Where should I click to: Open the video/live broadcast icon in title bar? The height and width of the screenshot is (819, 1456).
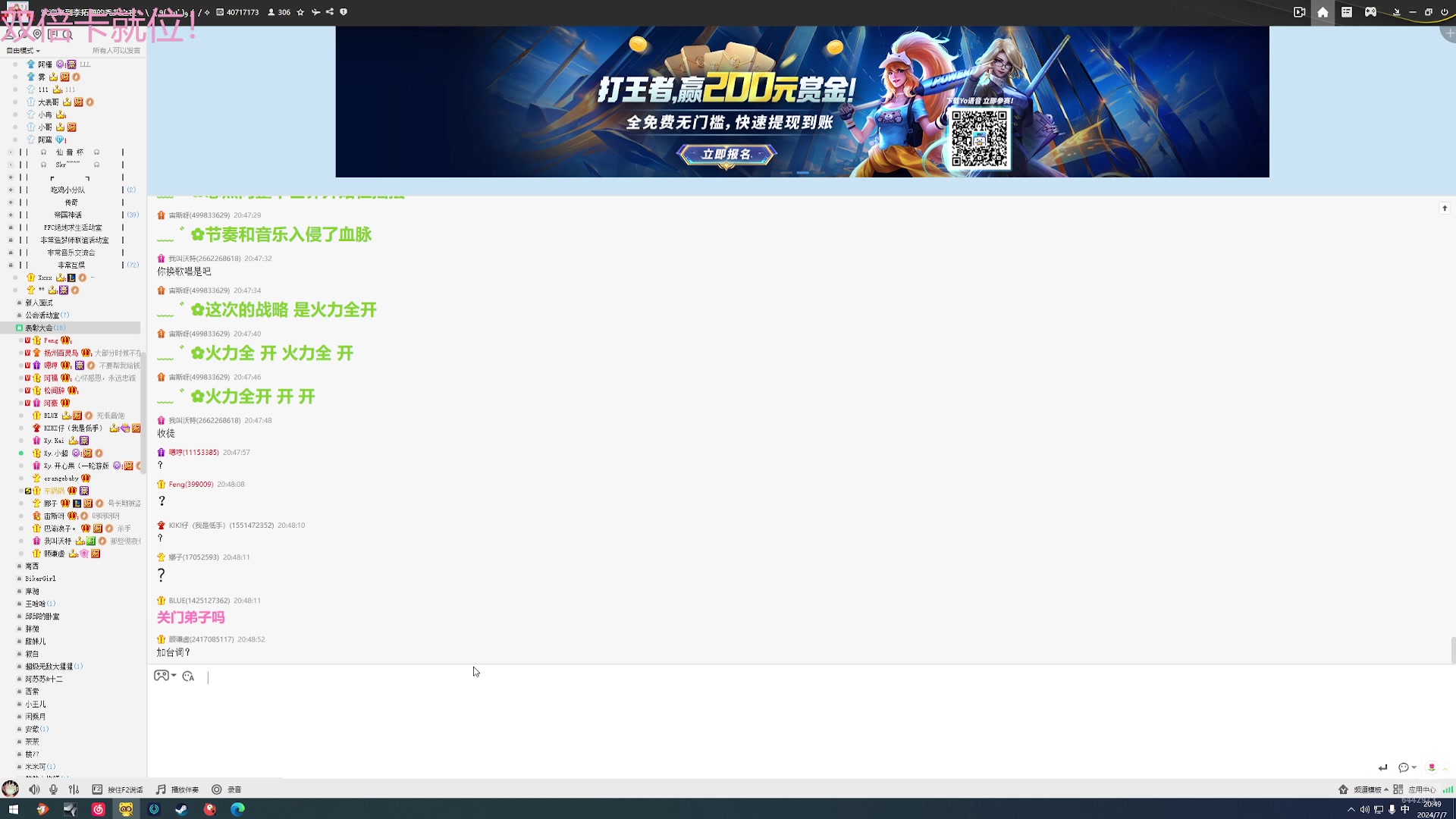pyautogui.click(x=1299, y=12)
